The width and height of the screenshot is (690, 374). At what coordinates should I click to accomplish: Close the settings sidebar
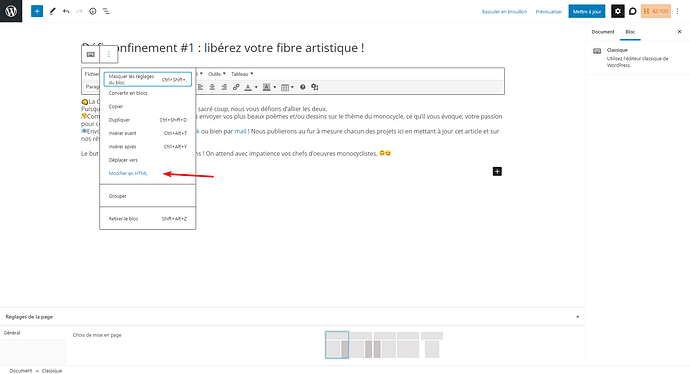point(679,32)
